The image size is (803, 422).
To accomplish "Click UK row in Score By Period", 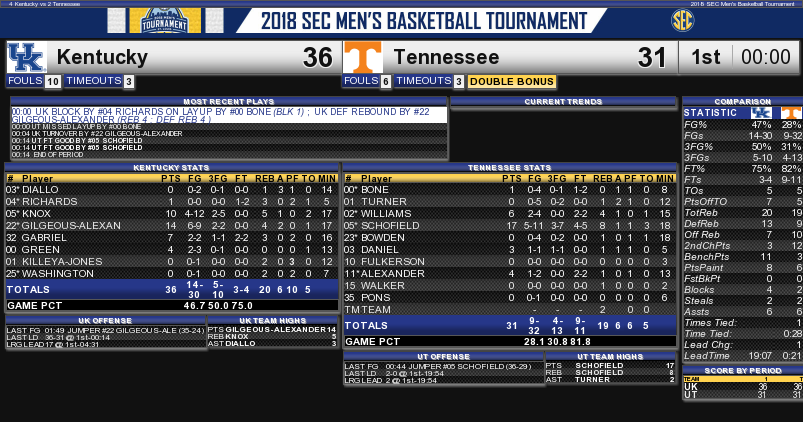I will click(743, 387).
